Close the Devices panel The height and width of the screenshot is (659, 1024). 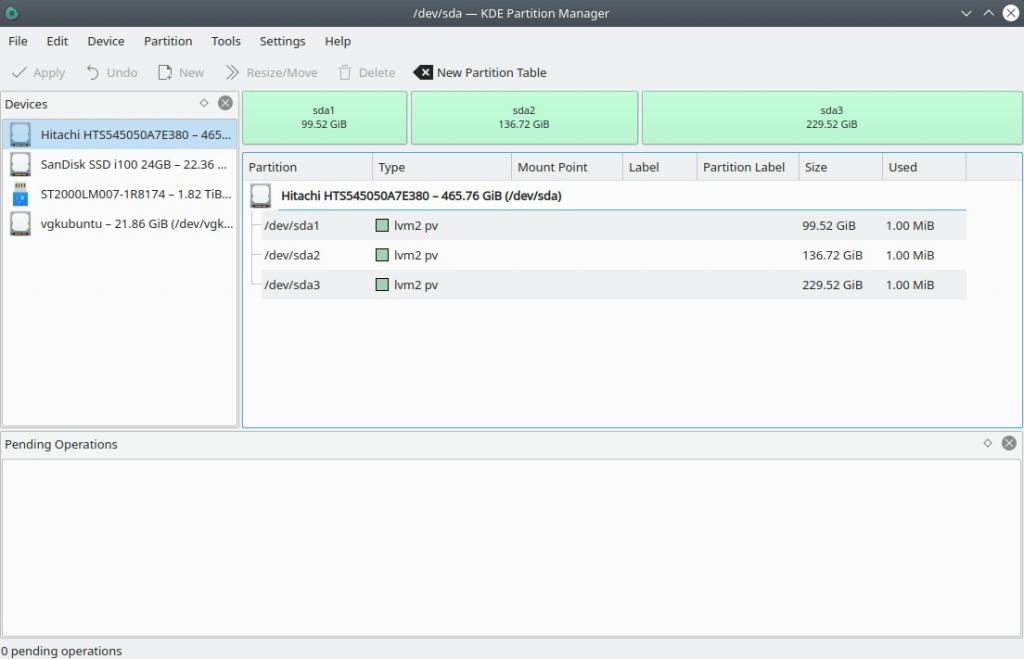(x=225, y=103)
